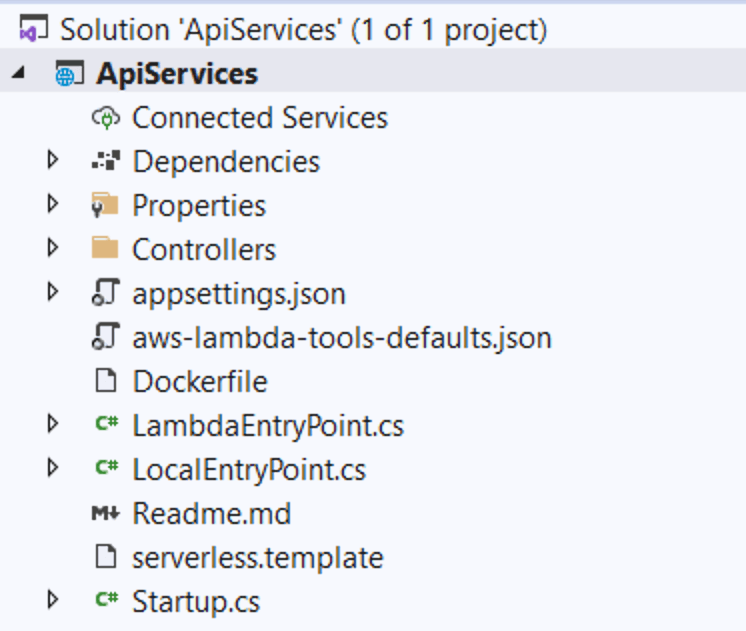Select the ApiServices project name
The width and height of the screenshot is (746, 631).
[177, 74]
